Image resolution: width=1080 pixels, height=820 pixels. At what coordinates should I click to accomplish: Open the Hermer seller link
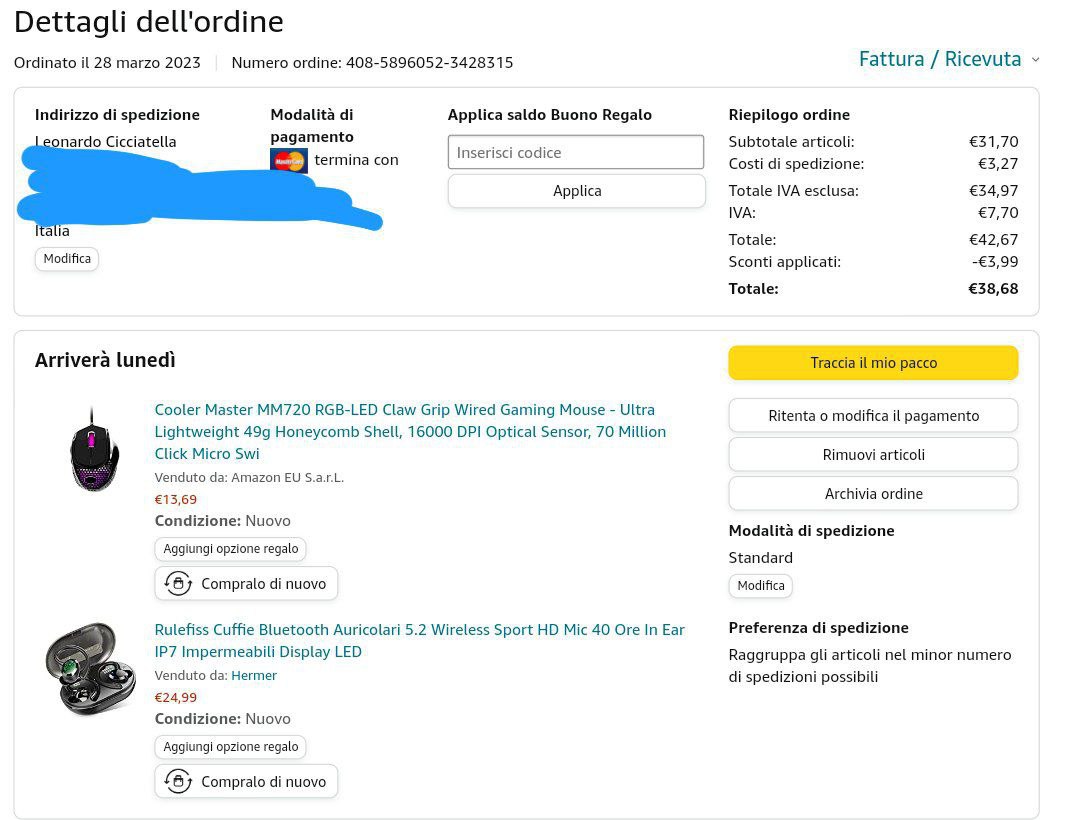click(x=254, y=676)
